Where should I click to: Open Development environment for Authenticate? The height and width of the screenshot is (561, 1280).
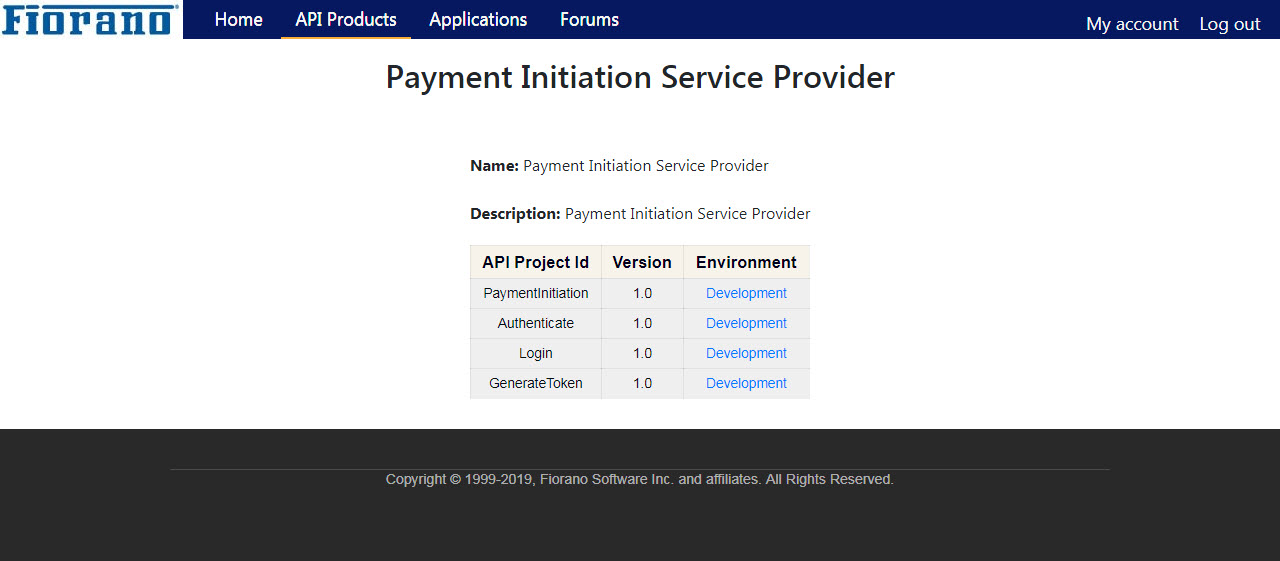746,323
